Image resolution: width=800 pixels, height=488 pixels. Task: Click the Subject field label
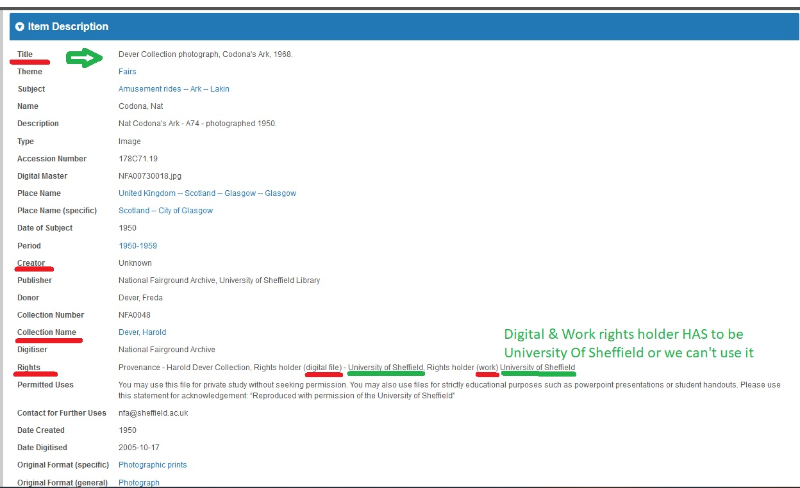pos(31,89)
